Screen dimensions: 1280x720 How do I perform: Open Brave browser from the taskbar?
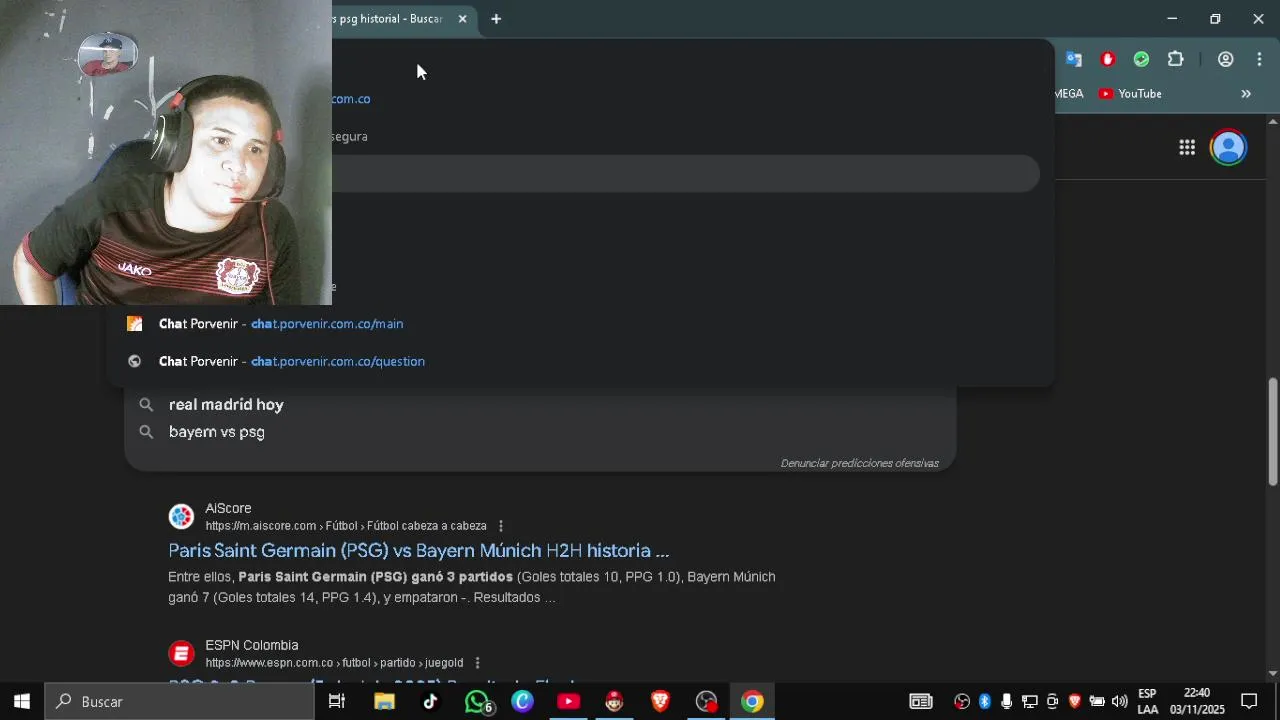coord(660,701)
